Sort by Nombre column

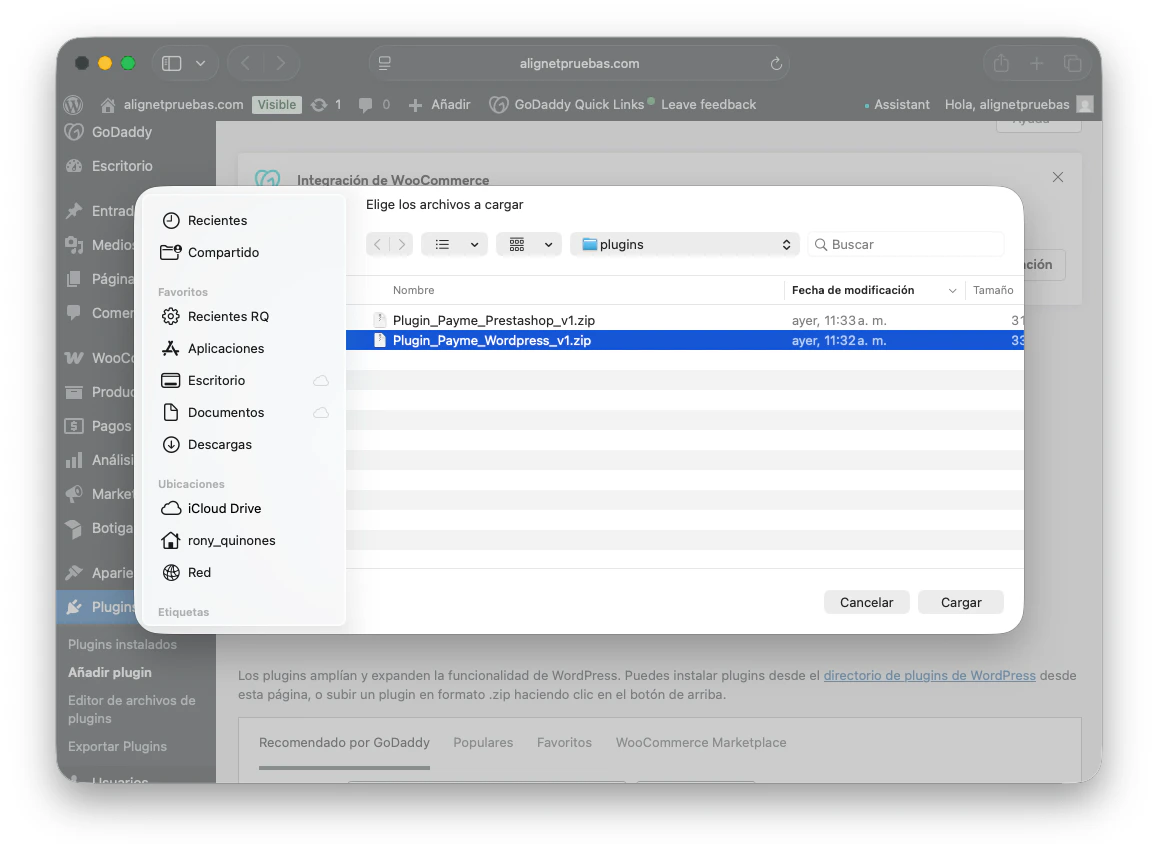413,290
